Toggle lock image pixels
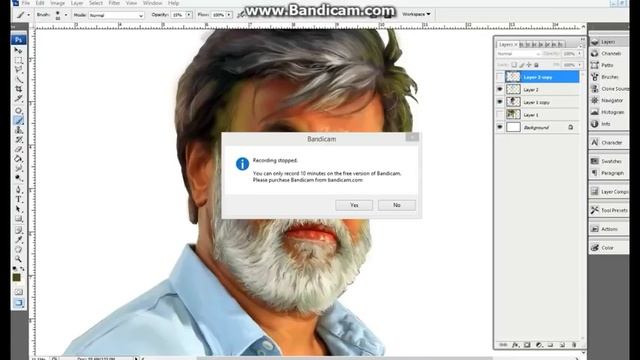 pos(522,65)
